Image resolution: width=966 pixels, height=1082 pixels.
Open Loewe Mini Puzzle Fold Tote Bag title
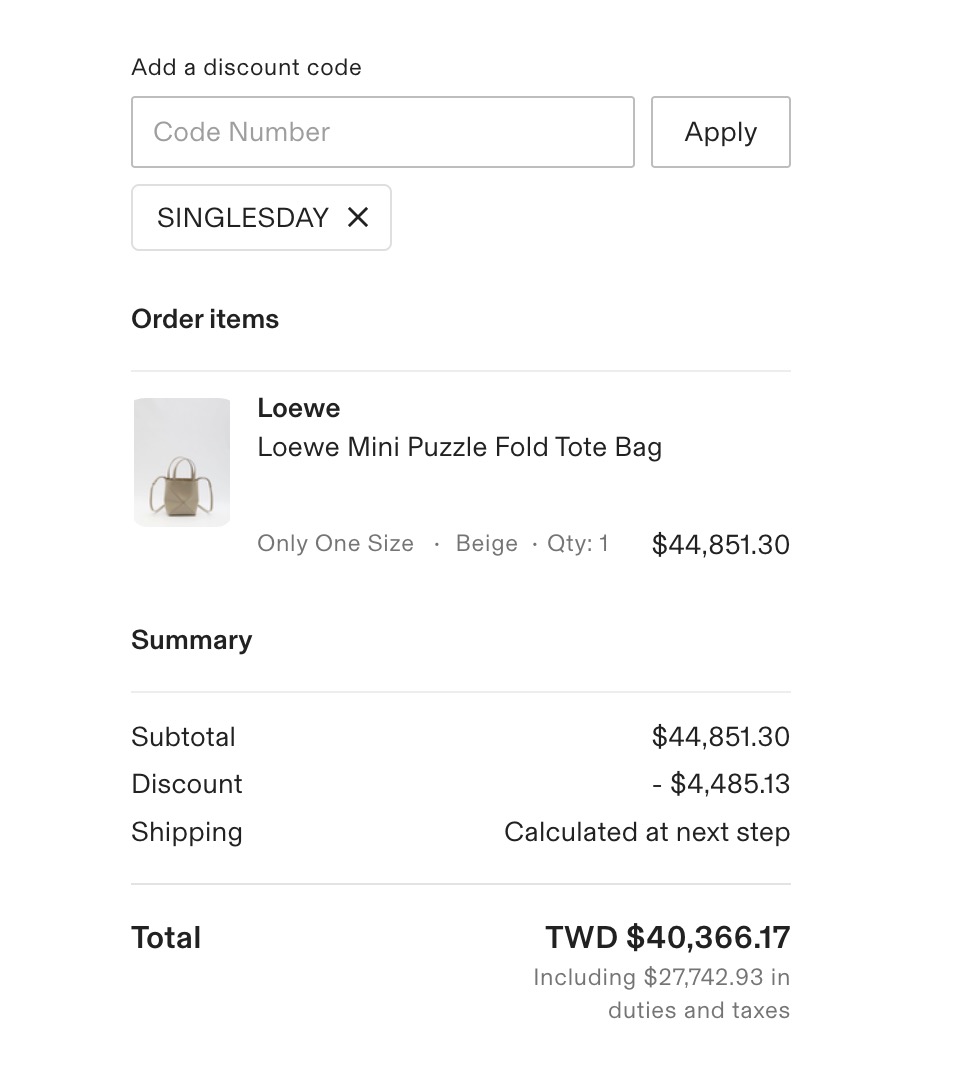click(459, 447)
